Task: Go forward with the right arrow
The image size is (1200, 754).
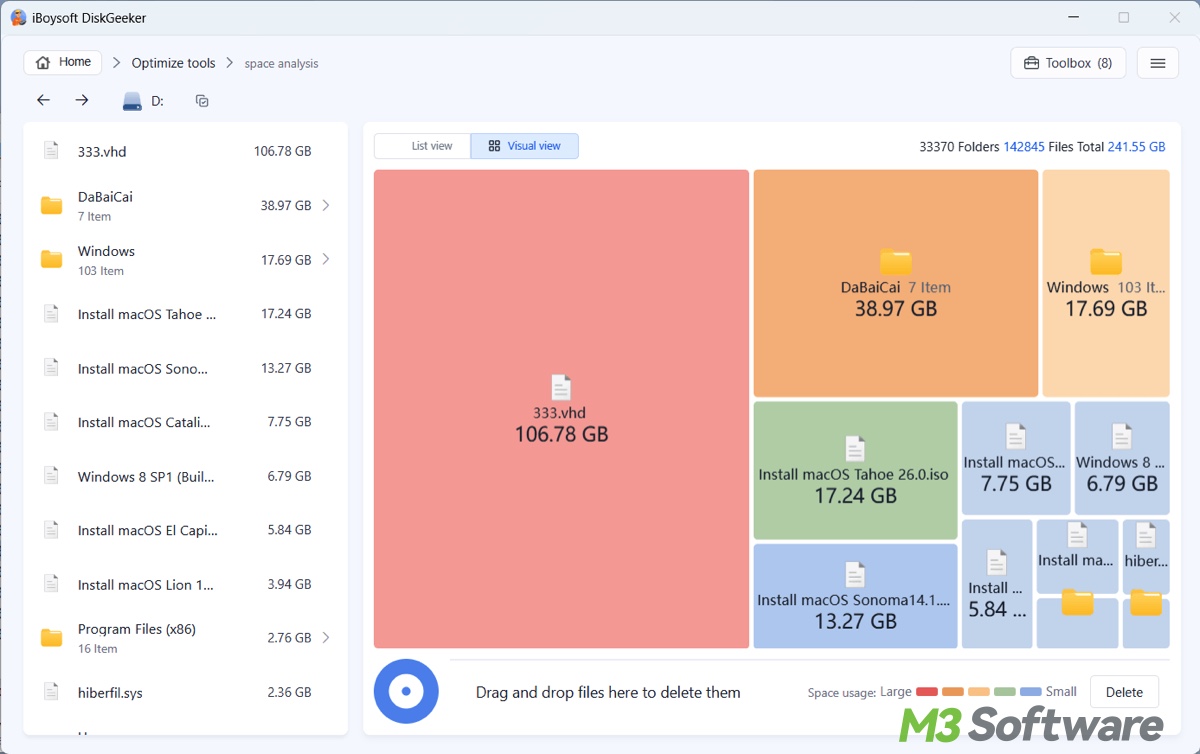Action: 82,100
